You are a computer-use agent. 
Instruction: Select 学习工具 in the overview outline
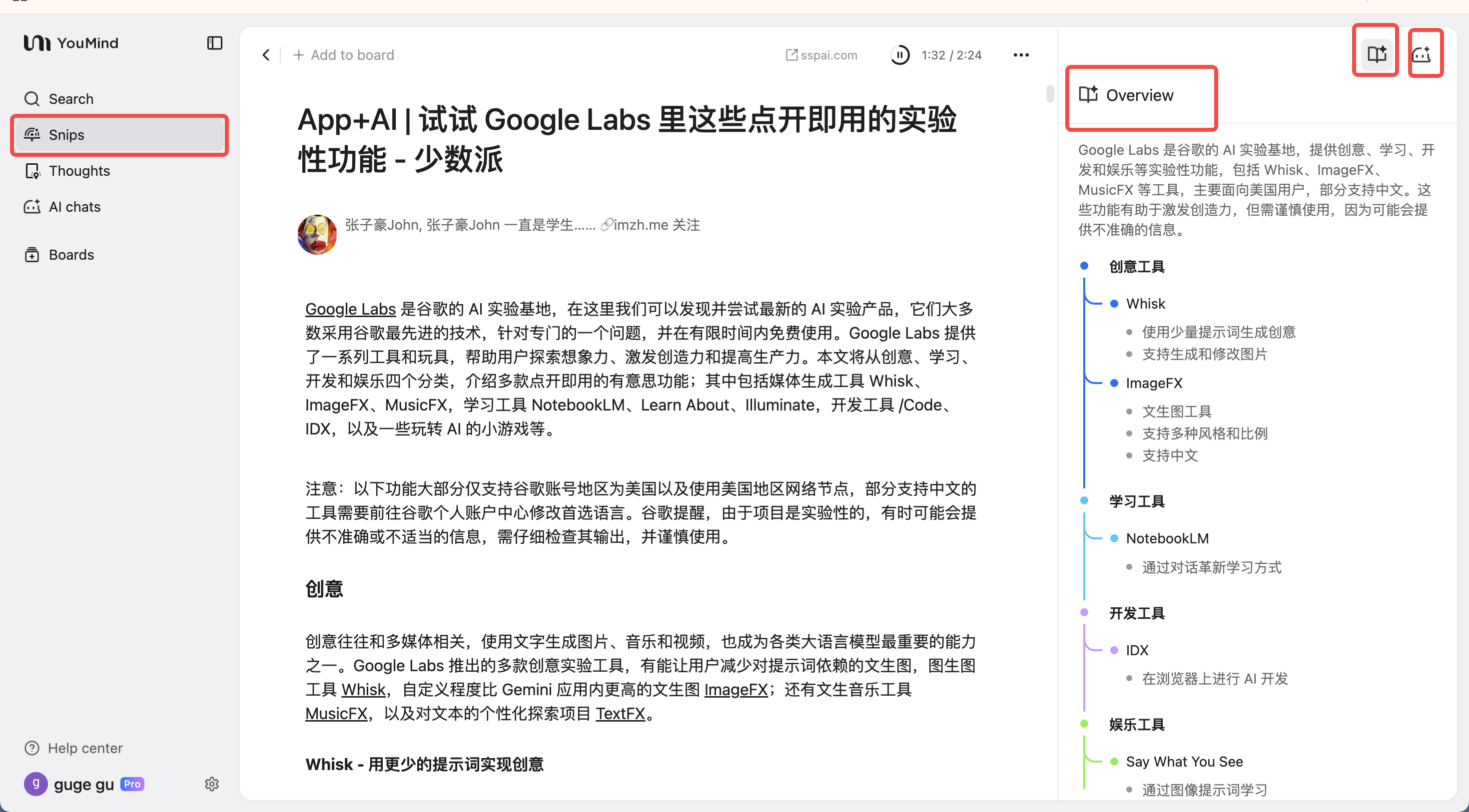click(1137, 501)
